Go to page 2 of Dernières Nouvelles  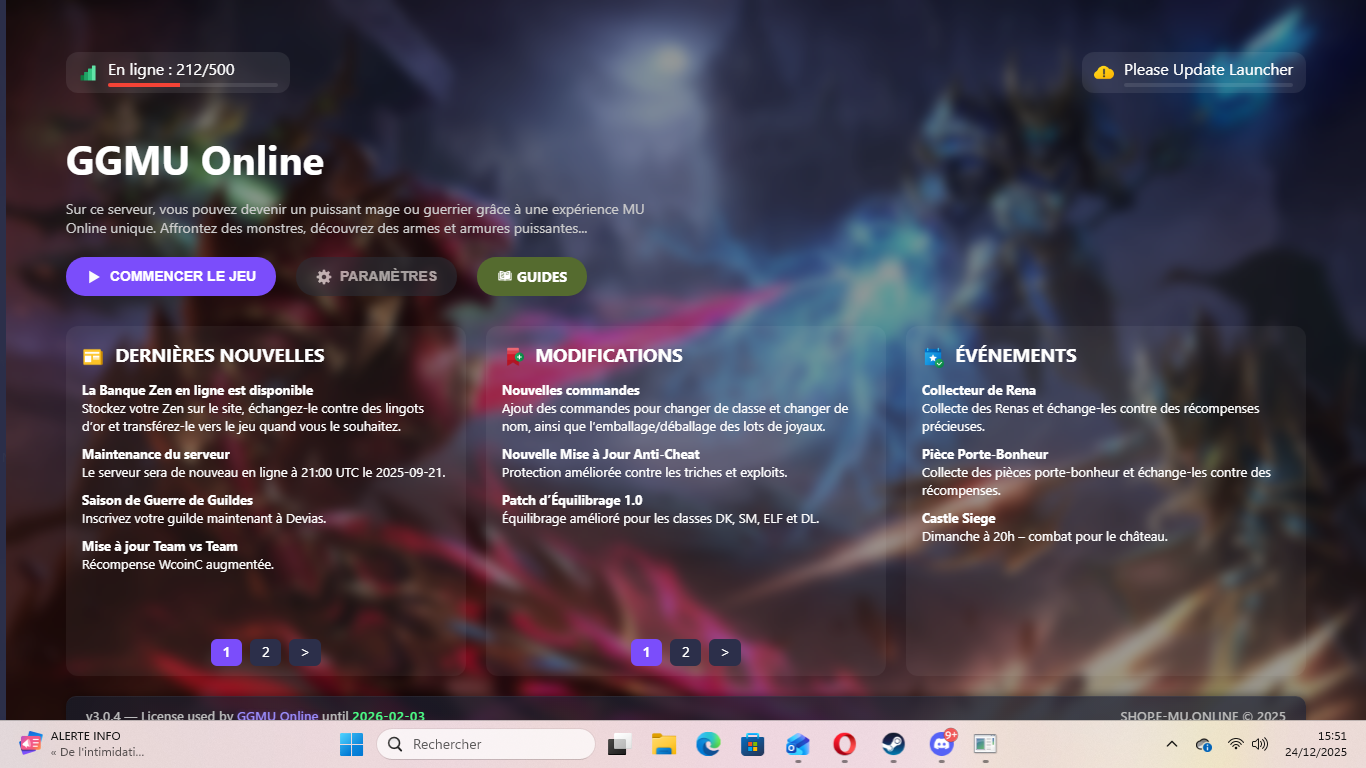click(265, 652)
